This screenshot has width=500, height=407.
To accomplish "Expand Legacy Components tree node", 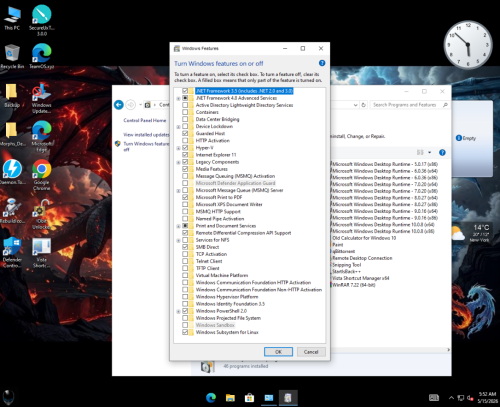I will pyautogui.click(x=178, y=162).
